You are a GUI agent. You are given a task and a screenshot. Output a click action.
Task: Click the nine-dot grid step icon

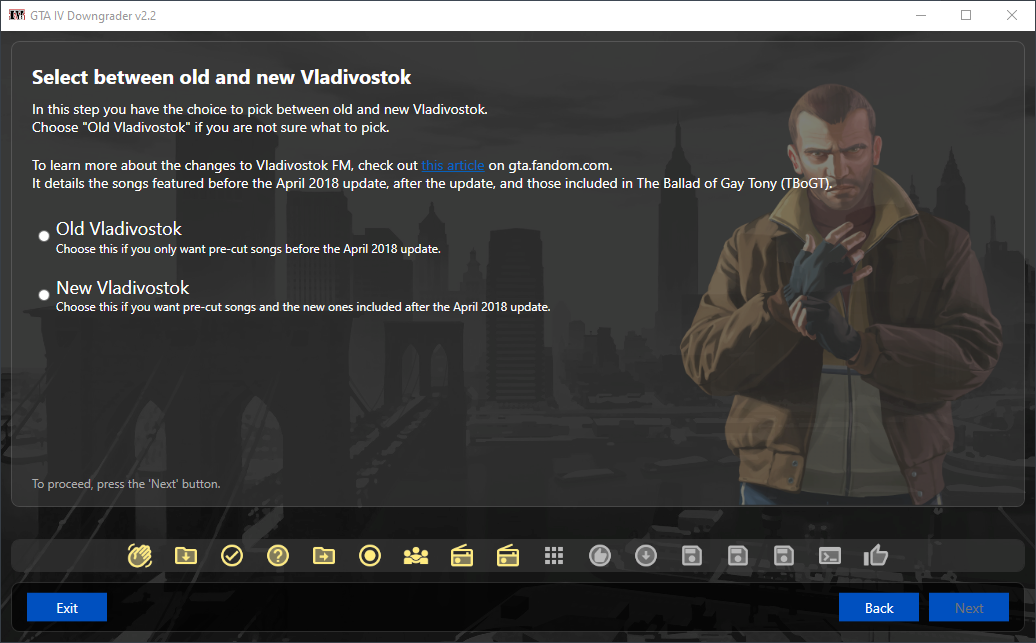pyautogui.click(x=554, y=556)
